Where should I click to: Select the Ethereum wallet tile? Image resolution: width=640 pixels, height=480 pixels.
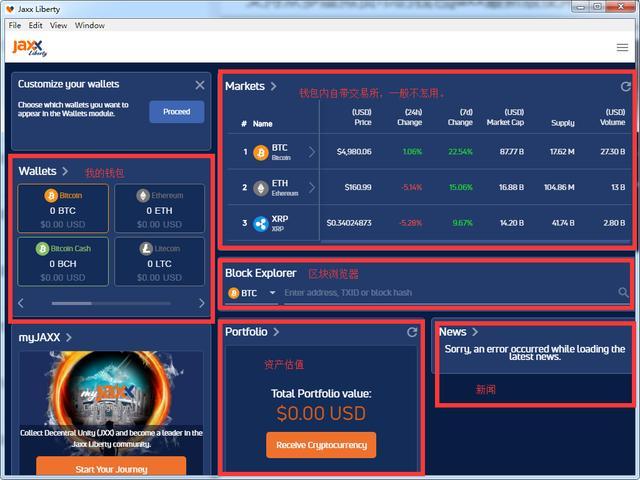pos(159,208)
